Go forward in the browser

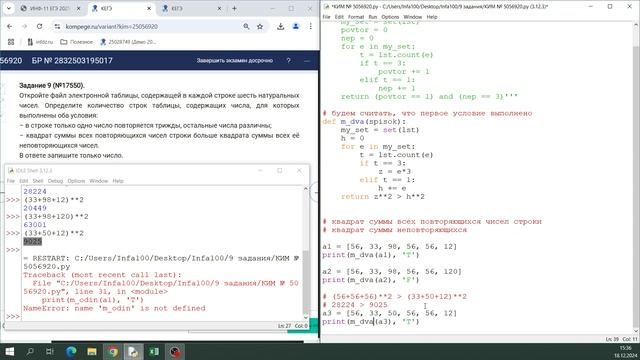pos(24,26)
